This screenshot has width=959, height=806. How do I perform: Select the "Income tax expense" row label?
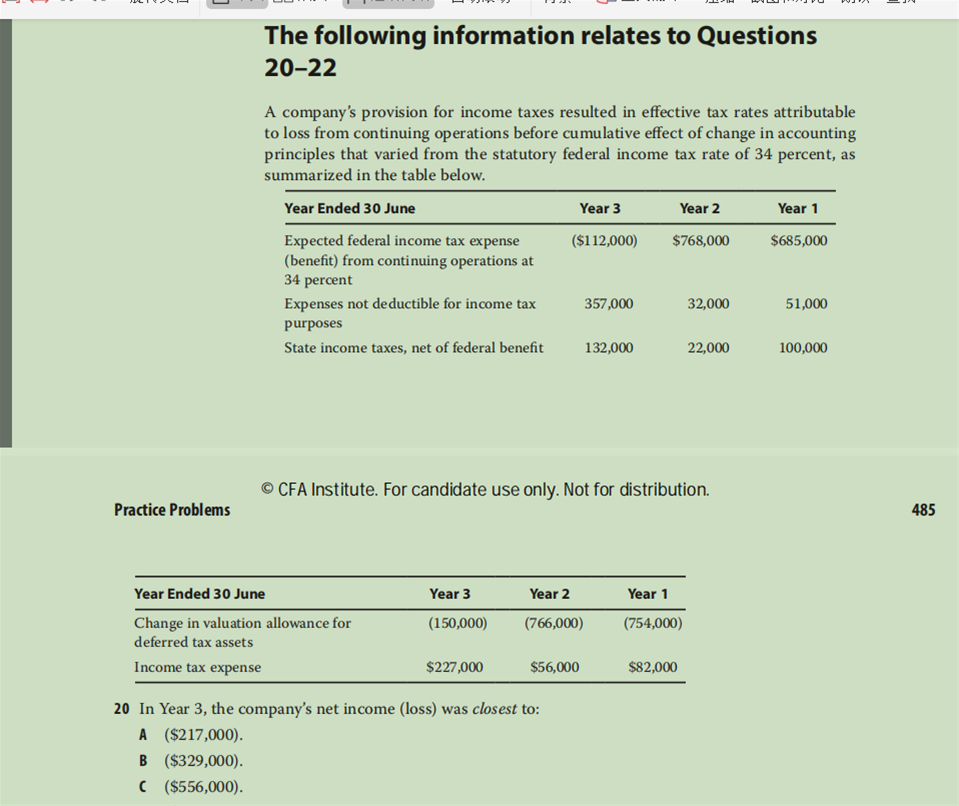(198, 667)
